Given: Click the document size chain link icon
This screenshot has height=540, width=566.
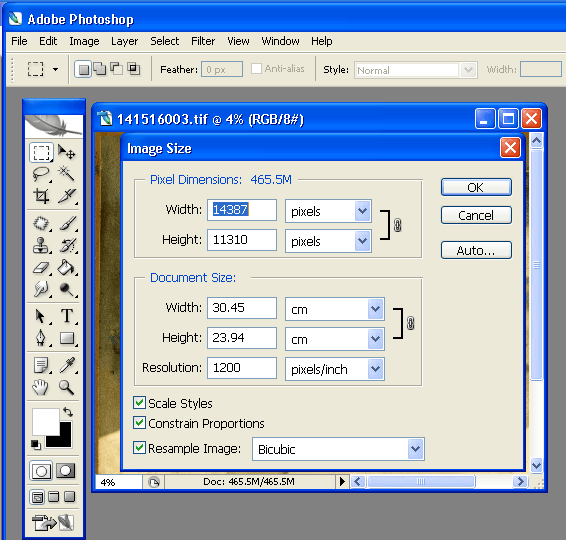Looking at the screenshot, I should [410, 323].
